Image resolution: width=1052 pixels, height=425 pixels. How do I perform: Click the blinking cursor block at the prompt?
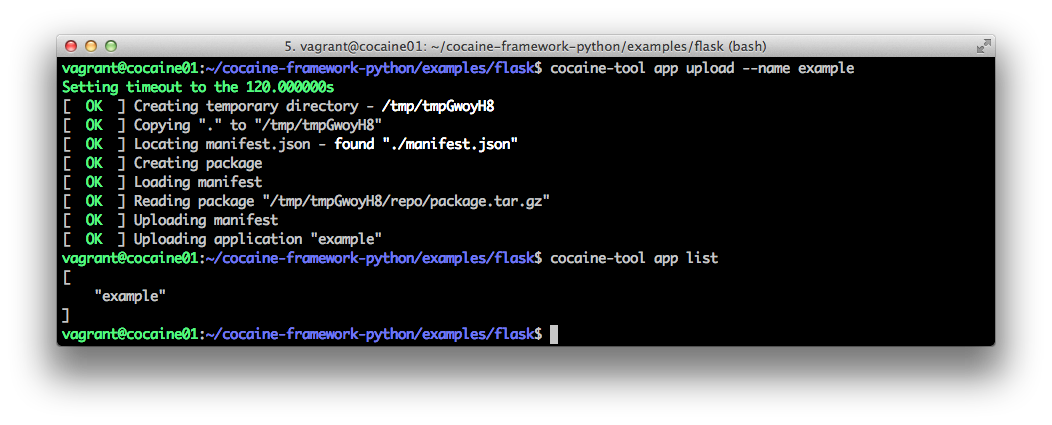tap(554, 334)
